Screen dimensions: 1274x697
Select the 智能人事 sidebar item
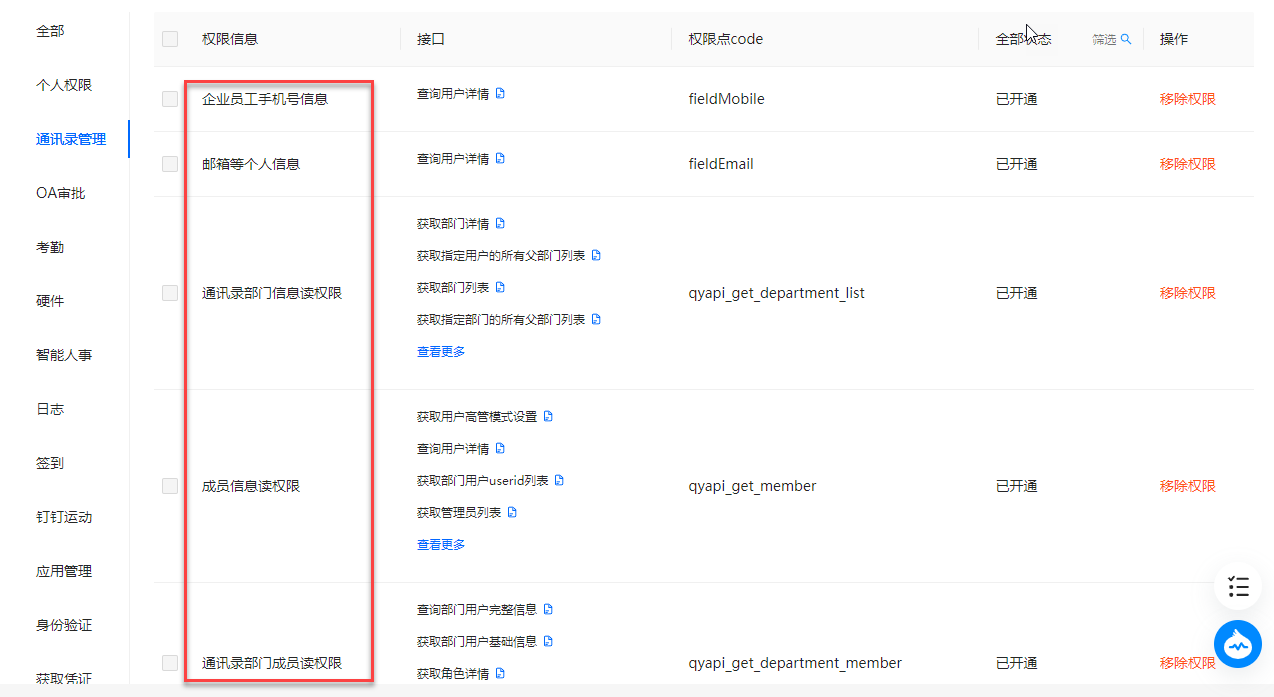click(x=64, y=355)
